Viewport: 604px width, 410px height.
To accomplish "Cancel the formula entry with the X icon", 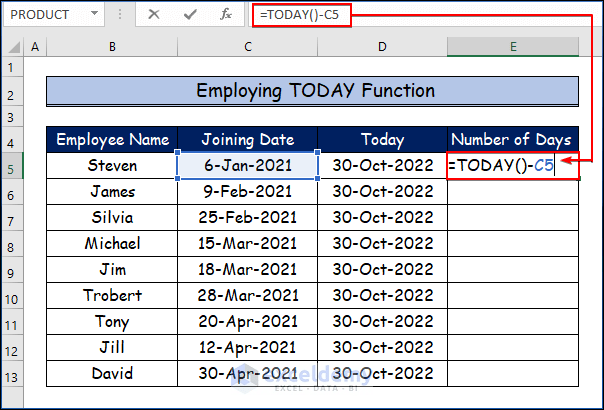I will [x=154, y=15].
